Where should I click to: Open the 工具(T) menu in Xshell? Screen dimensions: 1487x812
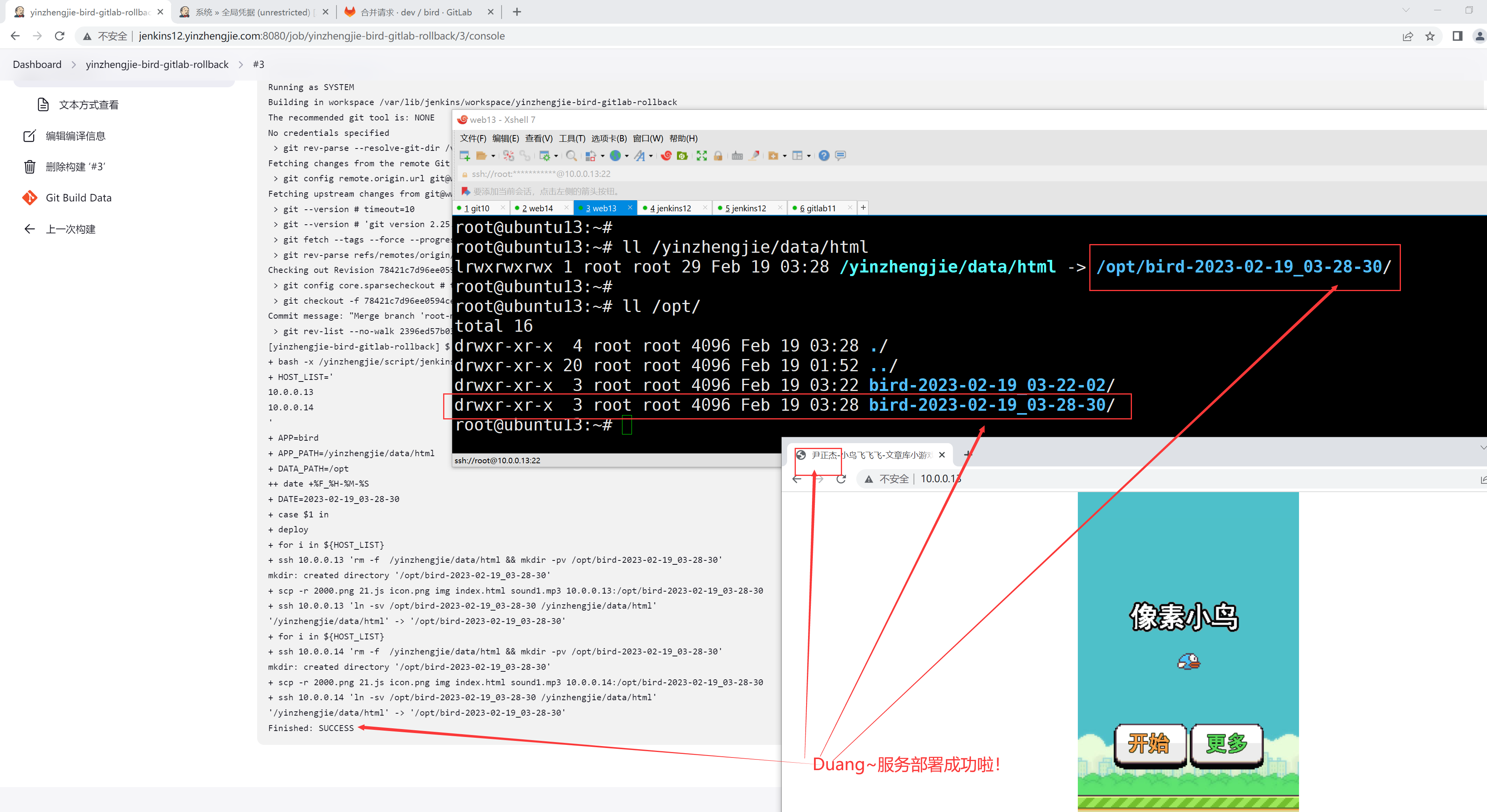[571, 139]
